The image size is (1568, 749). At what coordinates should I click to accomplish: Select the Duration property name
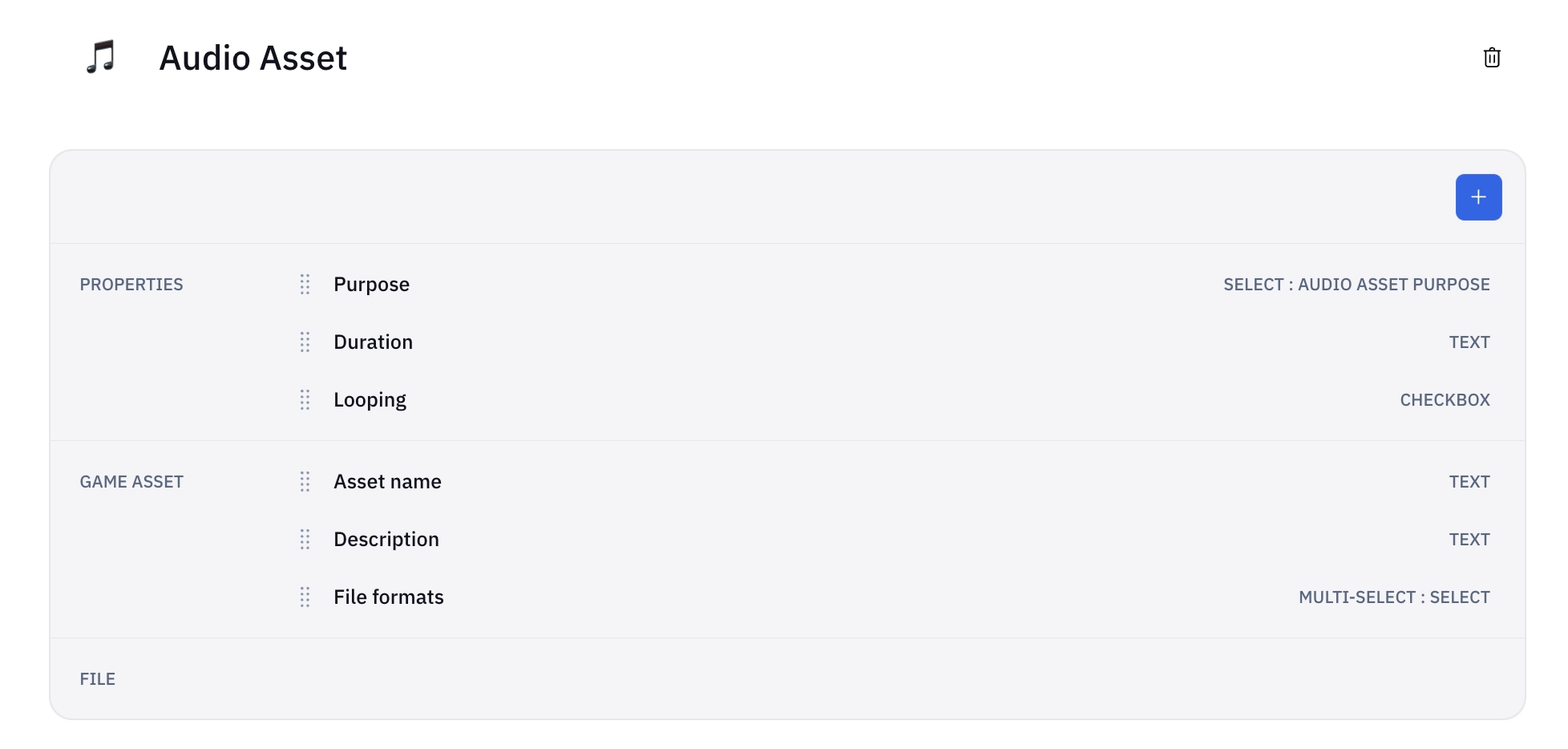tap(373, 342)
